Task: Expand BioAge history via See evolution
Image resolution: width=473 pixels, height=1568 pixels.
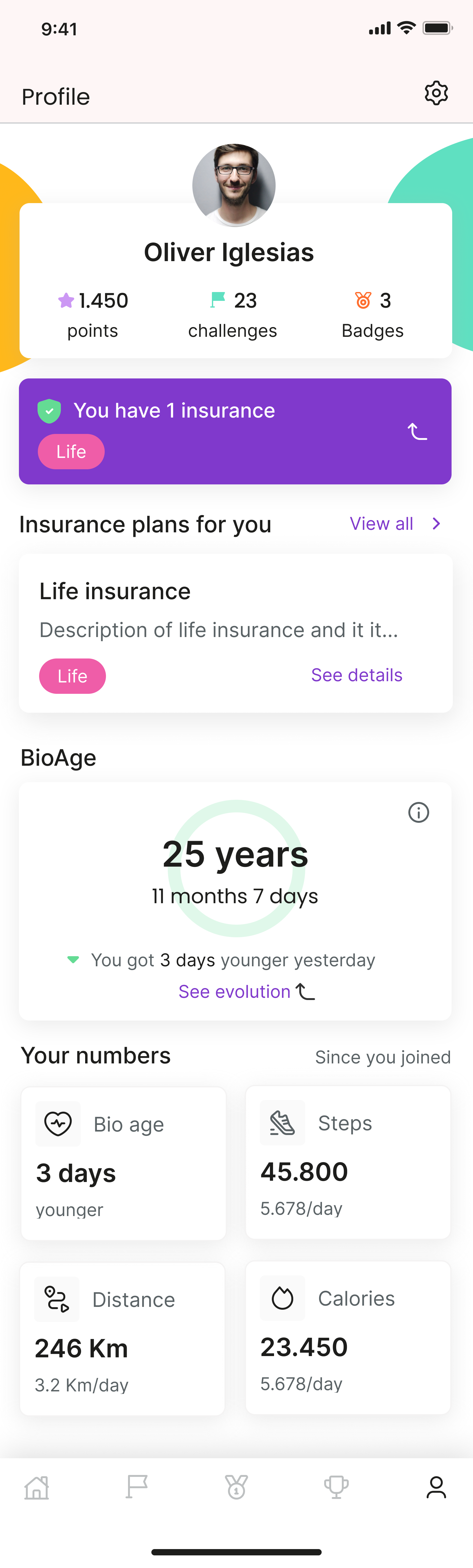Action: (x=238, y=992)
